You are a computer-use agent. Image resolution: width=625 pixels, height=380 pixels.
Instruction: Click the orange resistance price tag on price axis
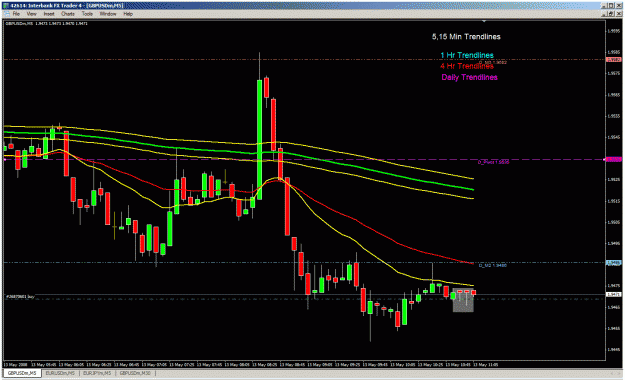point(614,59)
